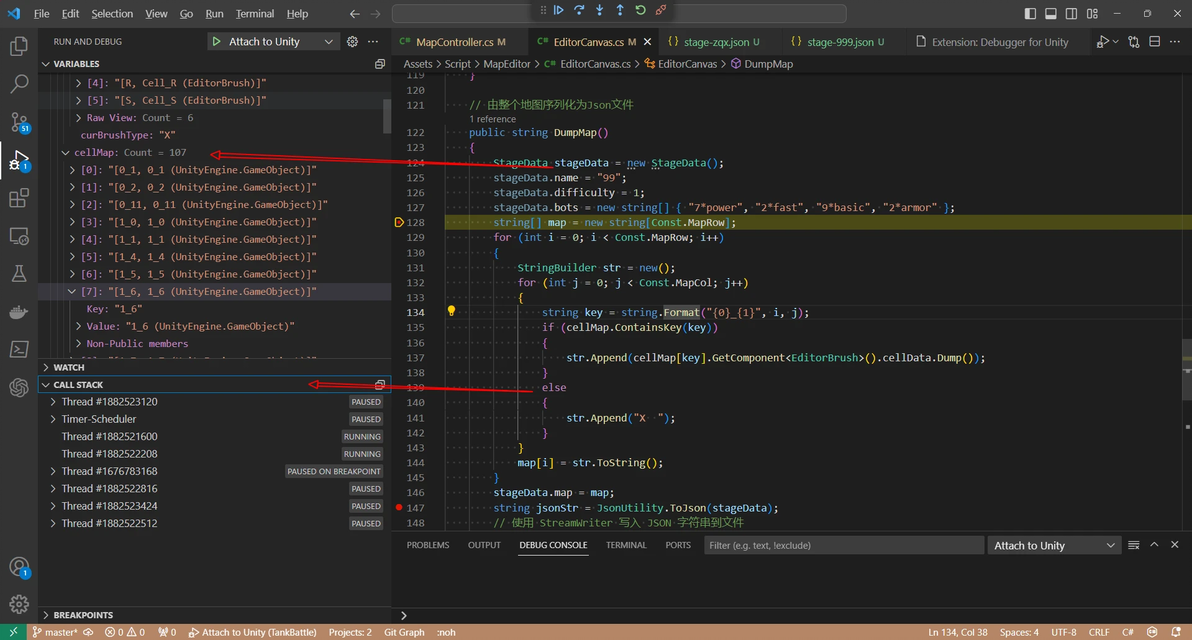The width and height of the screenshot is (1192, 640).
Task: Click Git Graph in the status bar
Action: 404,632
